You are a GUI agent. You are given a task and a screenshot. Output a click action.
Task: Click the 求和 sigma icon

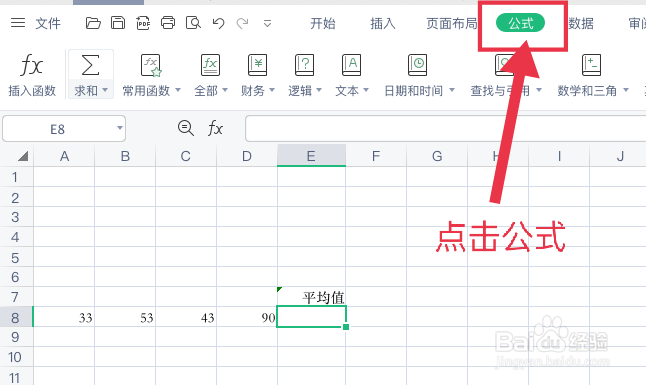click(90, 65)
